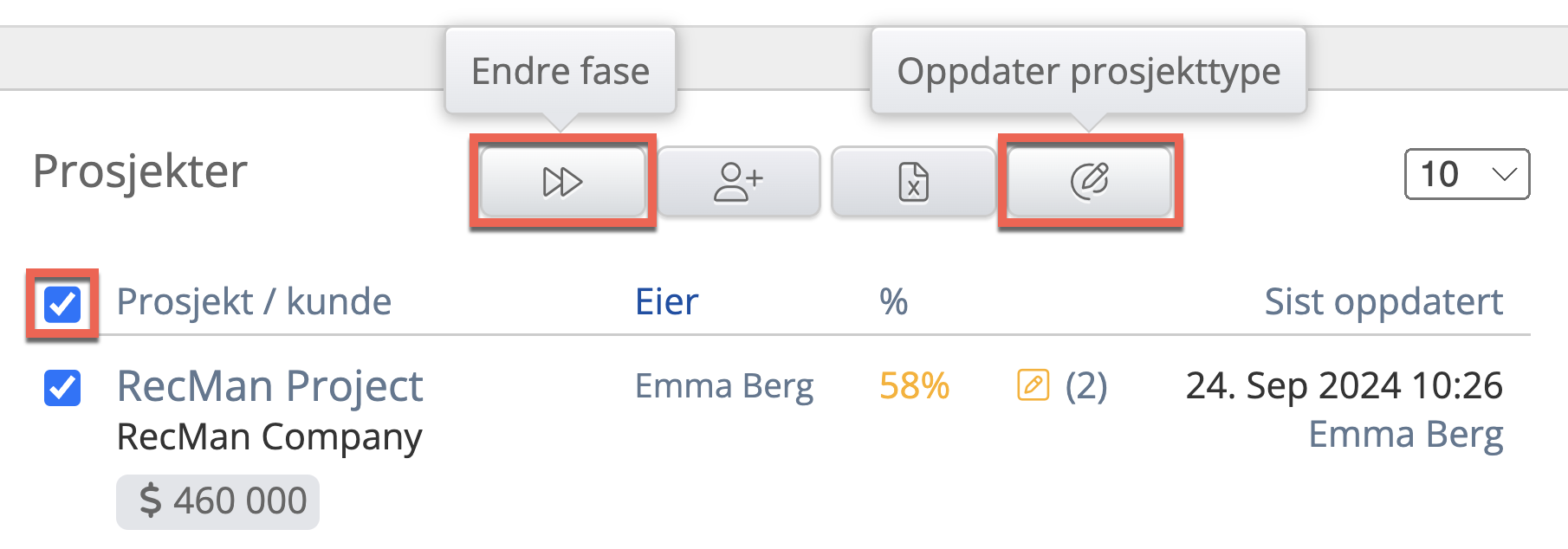Click the 58% progress value

pyautogui.click(x=914, y=386)
